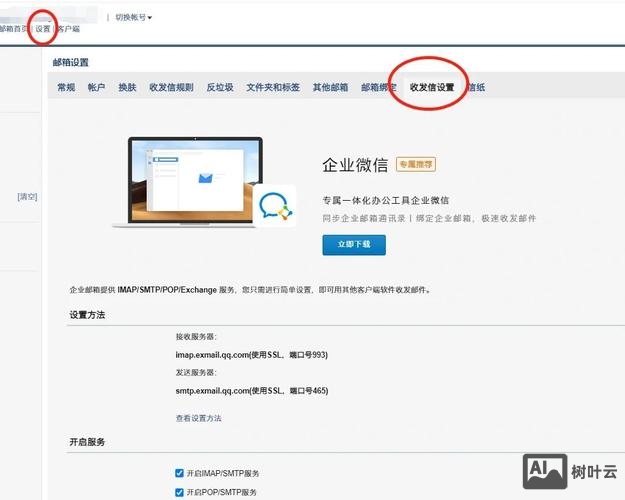
Task: Click the 设置方法 section heading
Action: (x=87, y=315)
